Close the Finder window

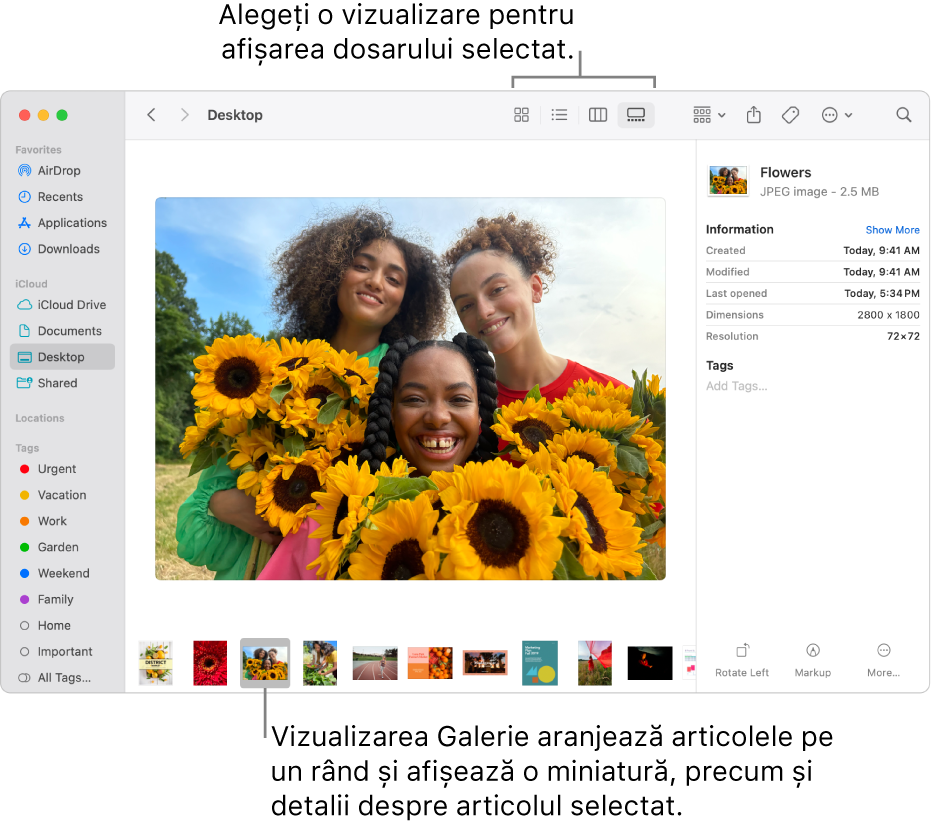[24, 115]
